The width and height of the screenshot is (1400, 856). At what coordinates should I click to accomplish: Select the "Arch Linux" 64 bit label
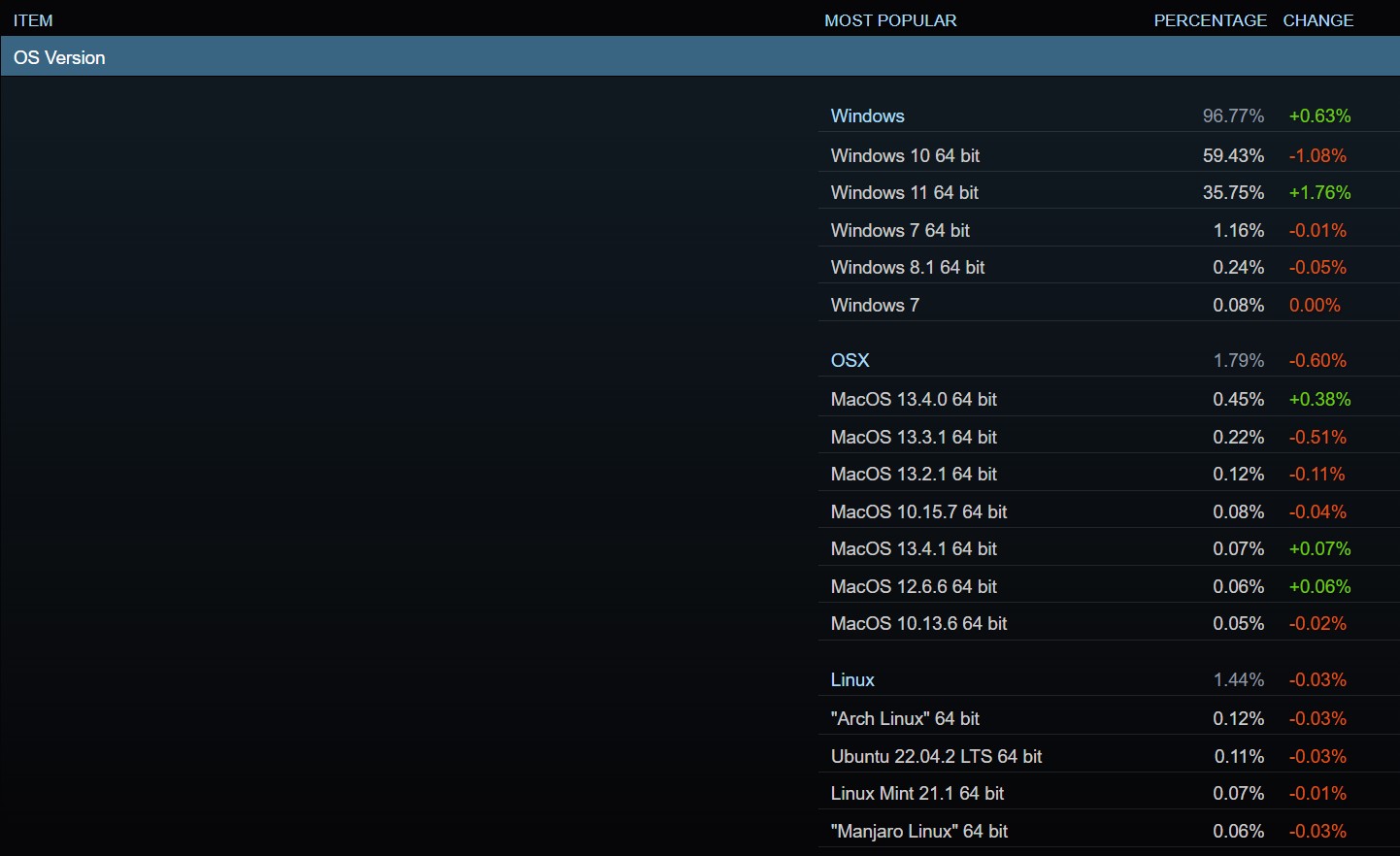point(905,718)
